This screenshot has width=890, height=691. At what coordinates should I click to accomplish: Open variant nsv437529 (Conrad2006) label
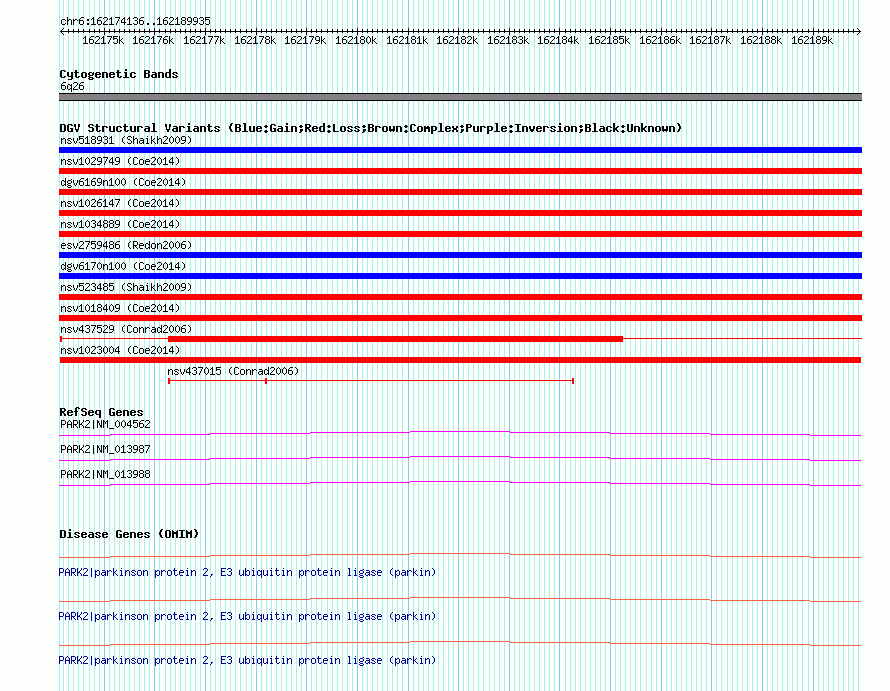point(126,329)
